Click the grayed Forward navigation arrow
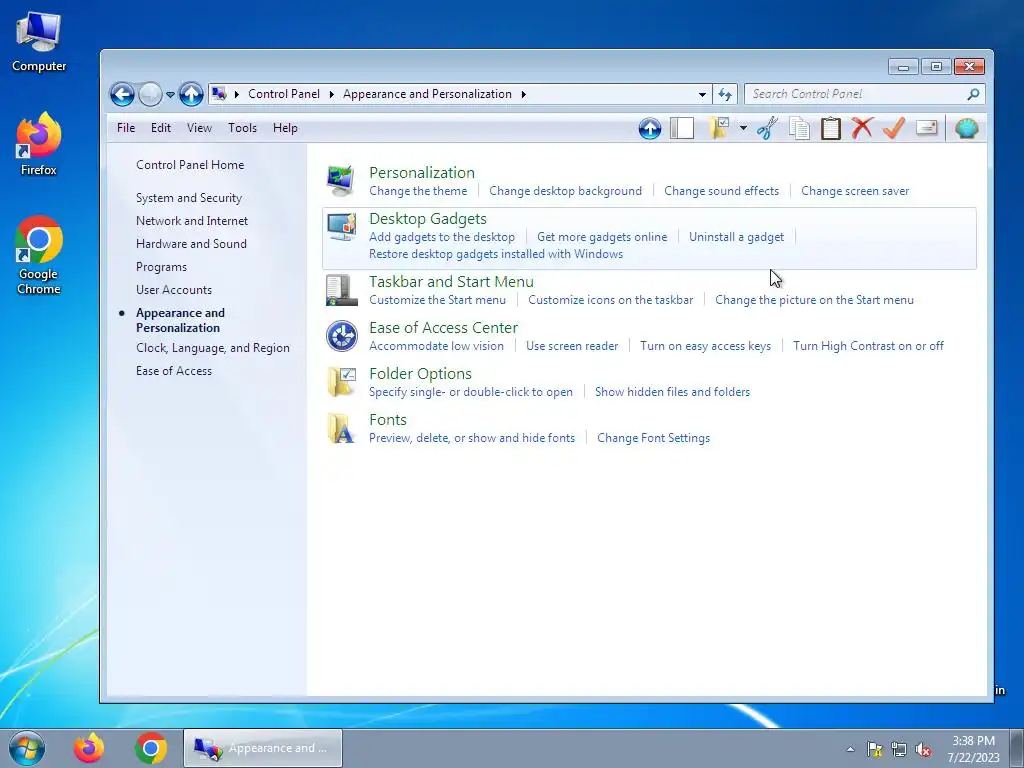 point(150,95)
